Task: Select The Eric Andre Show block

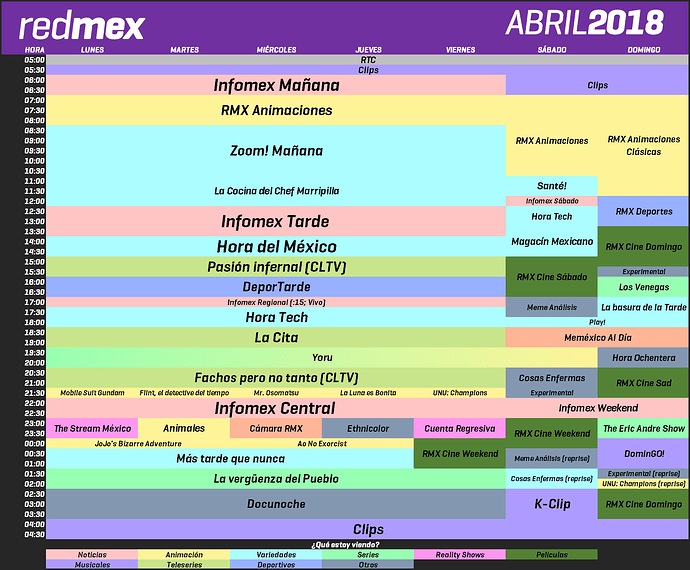Action: pos(644,428)
